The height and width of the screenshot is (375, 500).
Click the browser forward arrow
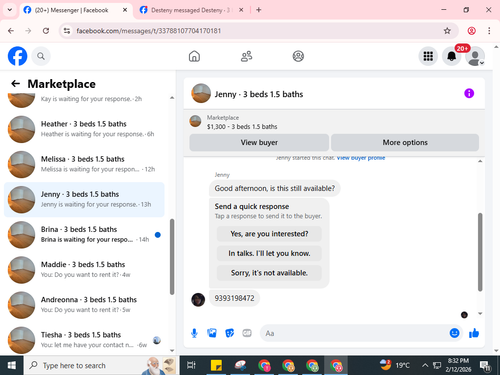coord(28,31)
